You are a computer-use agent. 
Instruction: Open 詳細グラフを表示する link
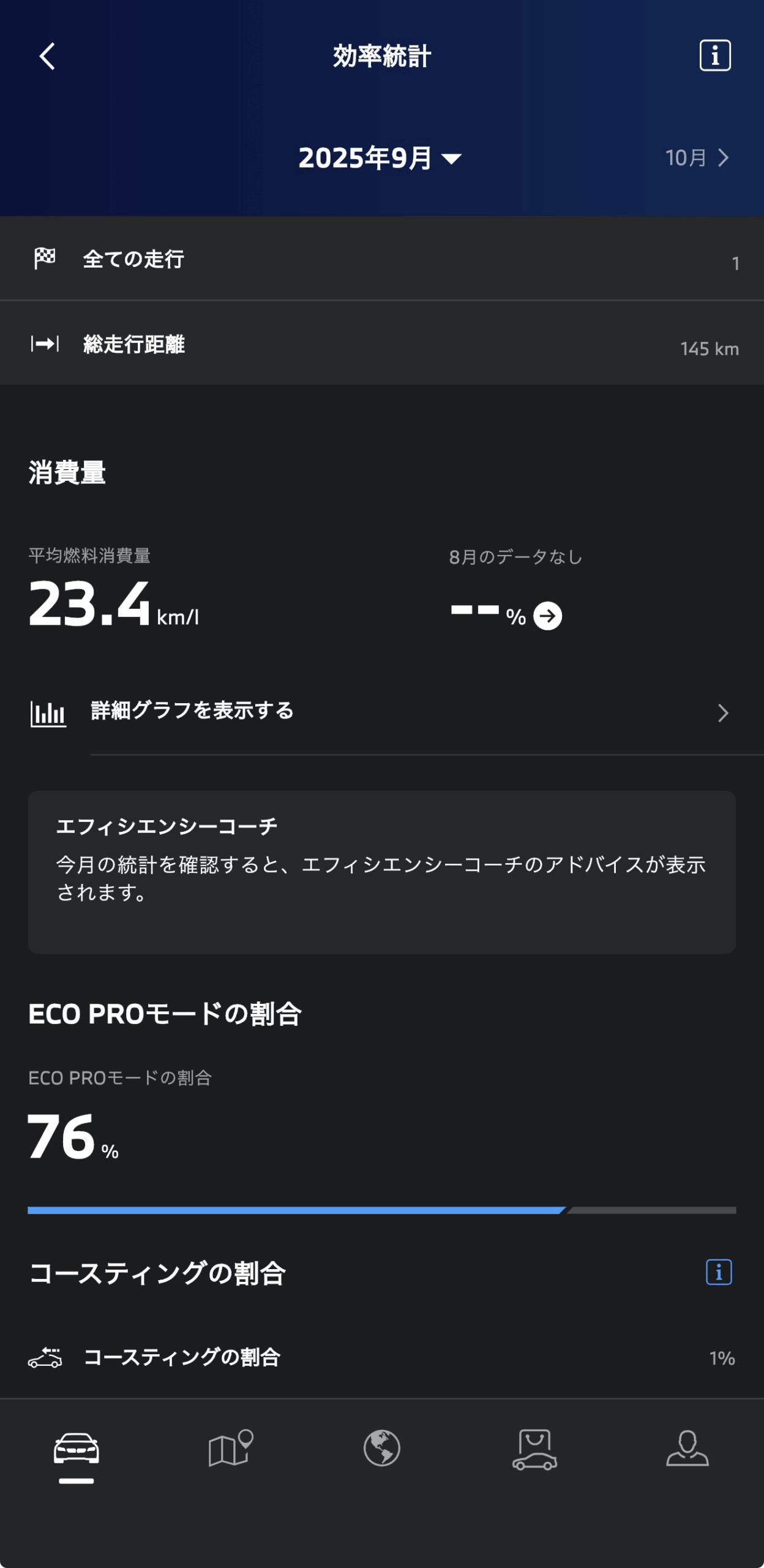pyautogui.click(x=192, y=710)
